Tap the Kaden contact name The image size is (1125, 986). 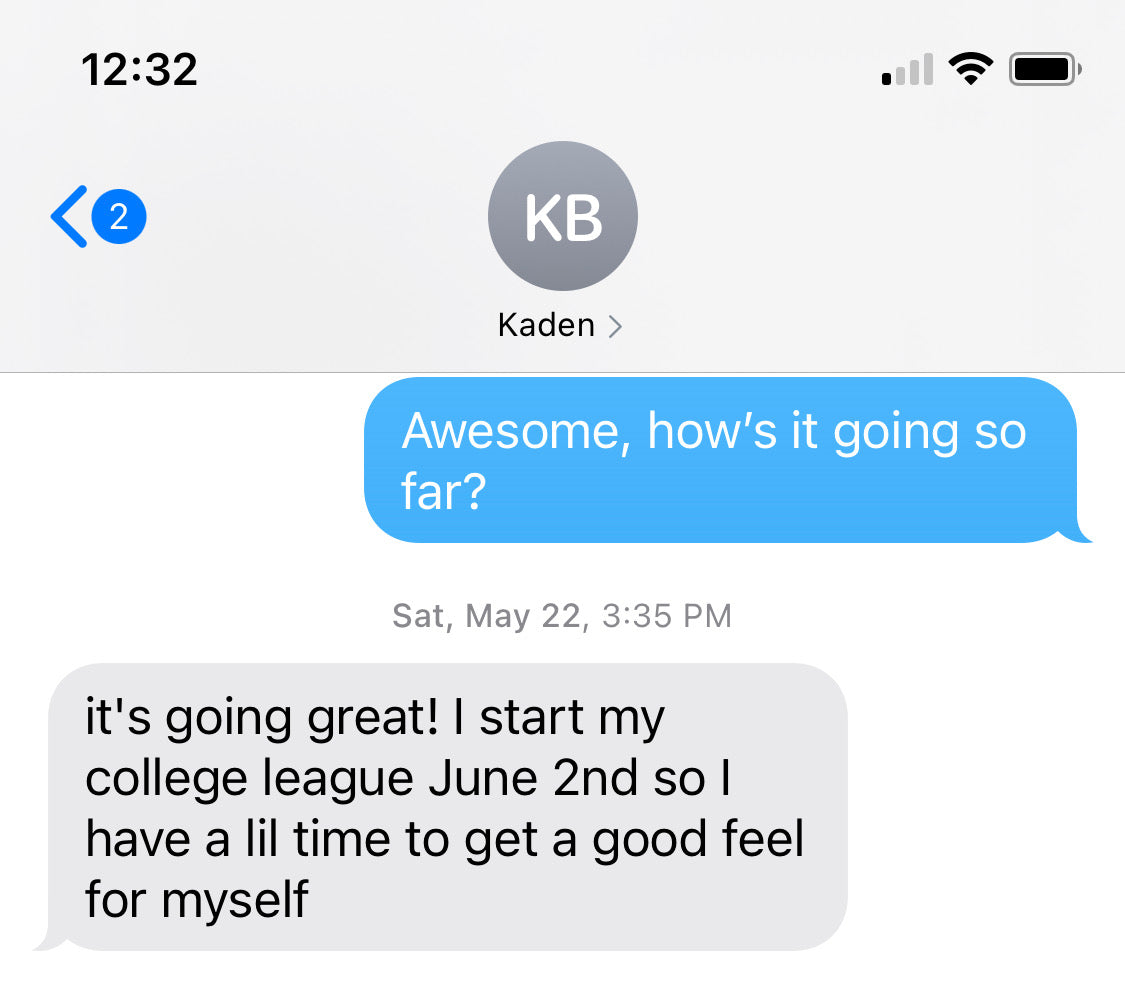coord(547,325)
